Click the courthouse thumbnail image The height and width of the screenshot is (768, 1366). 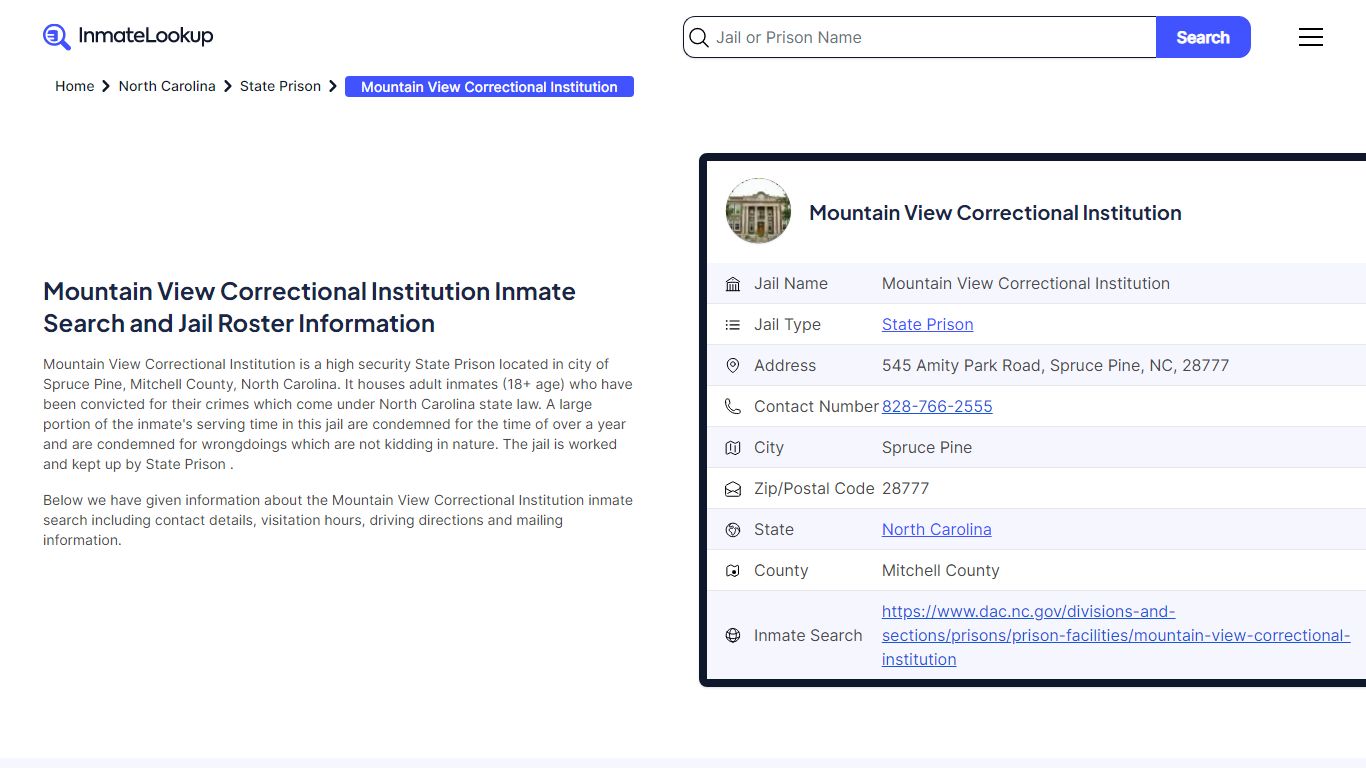pos(758,211)
